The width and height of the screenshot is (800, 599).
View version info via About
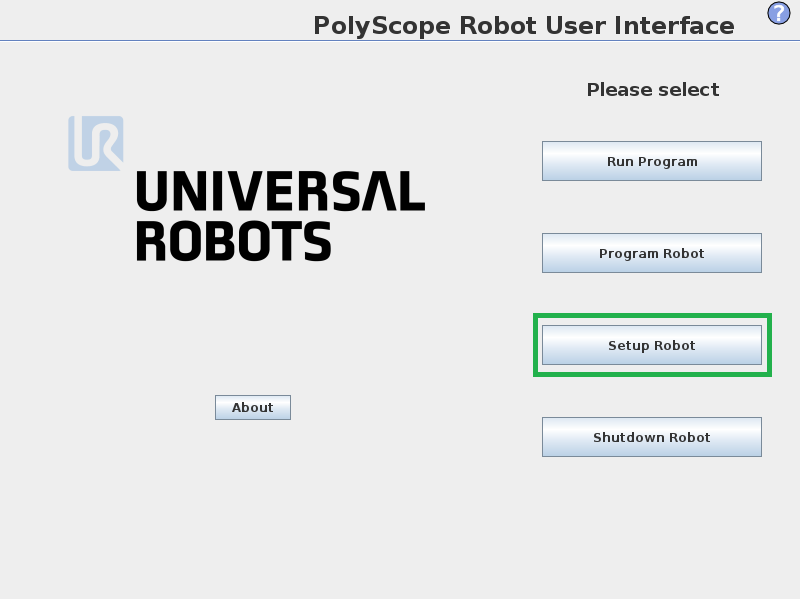[x=252, y=407]
